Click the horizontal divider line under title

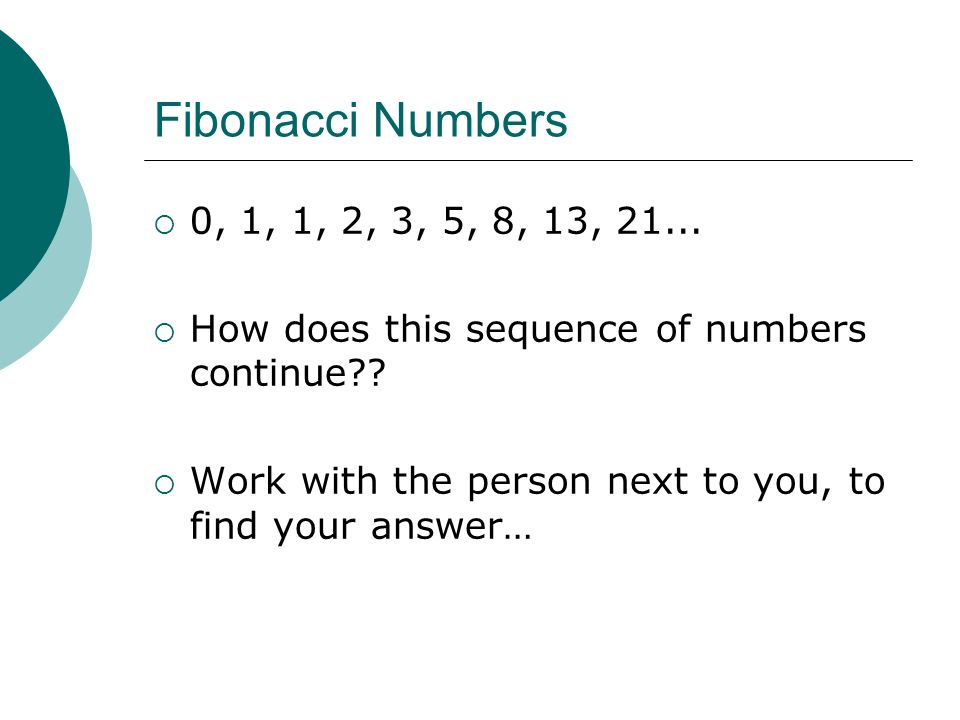tap(528, 160)
